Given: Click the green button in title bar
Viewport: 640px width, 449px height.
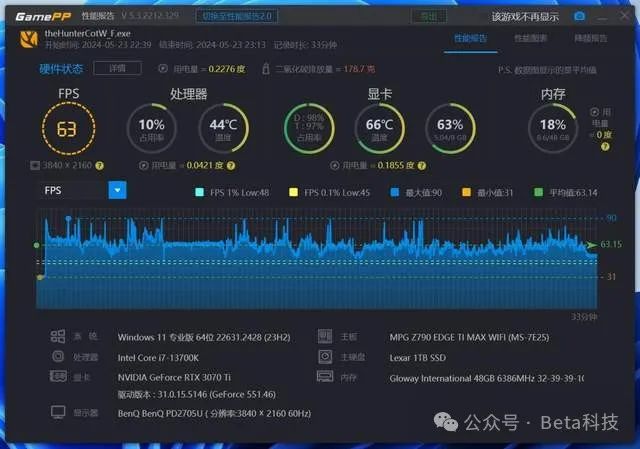Looking at the screenshot, I should tap(429, 16).
